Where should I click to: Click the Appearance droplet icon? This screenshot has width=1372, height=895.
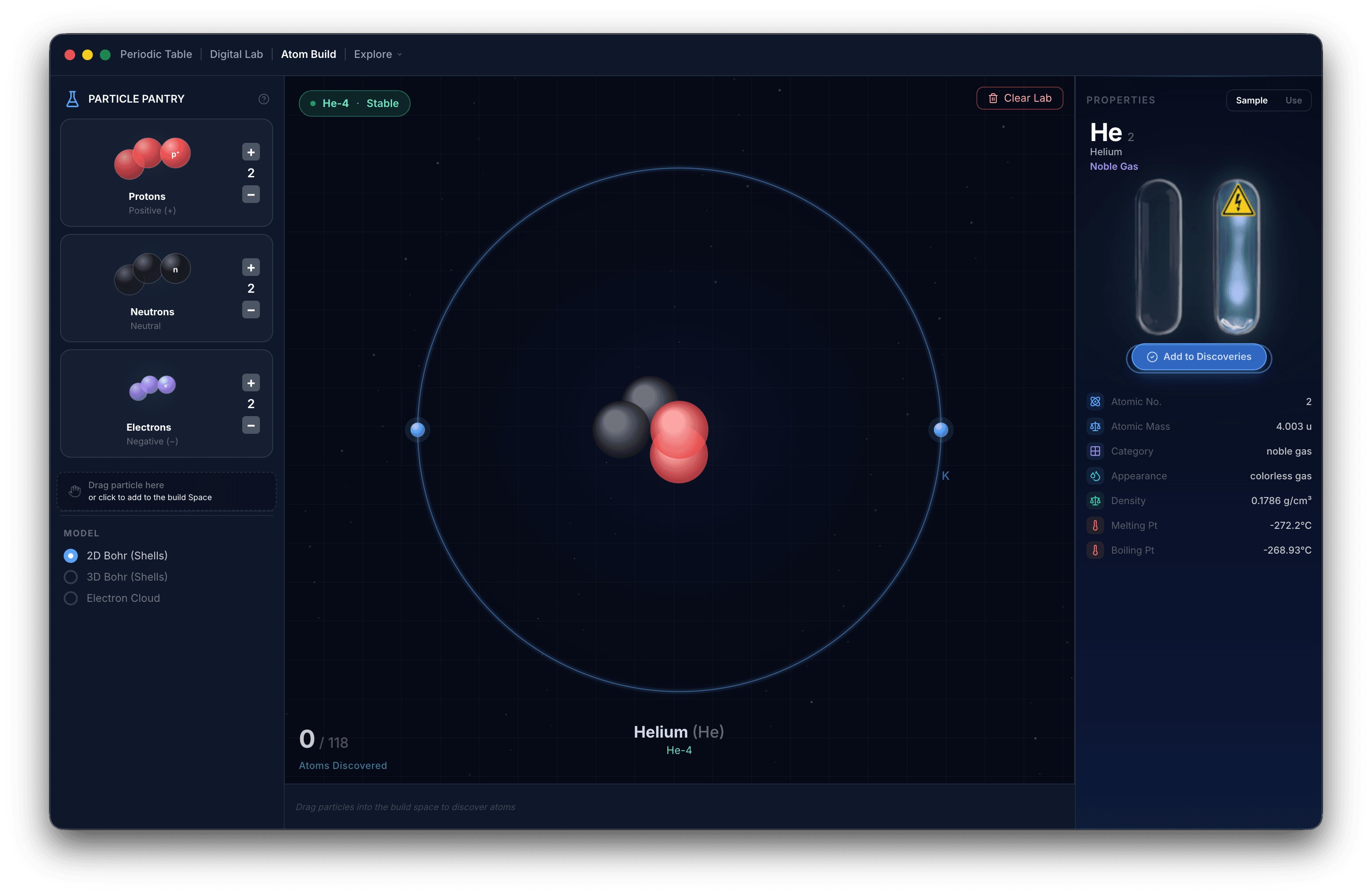(x=1095, y=476)
